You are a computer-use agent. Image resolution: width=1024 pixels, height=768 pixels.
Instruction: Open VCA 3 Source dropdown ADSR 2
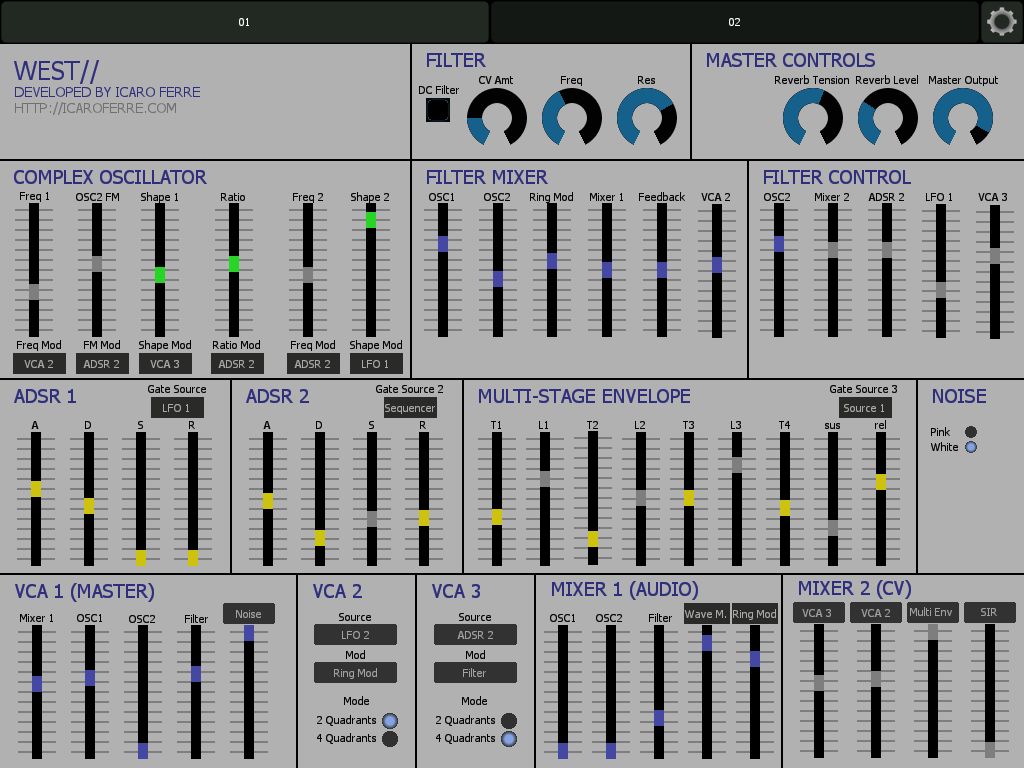click(x=475, y=635)
